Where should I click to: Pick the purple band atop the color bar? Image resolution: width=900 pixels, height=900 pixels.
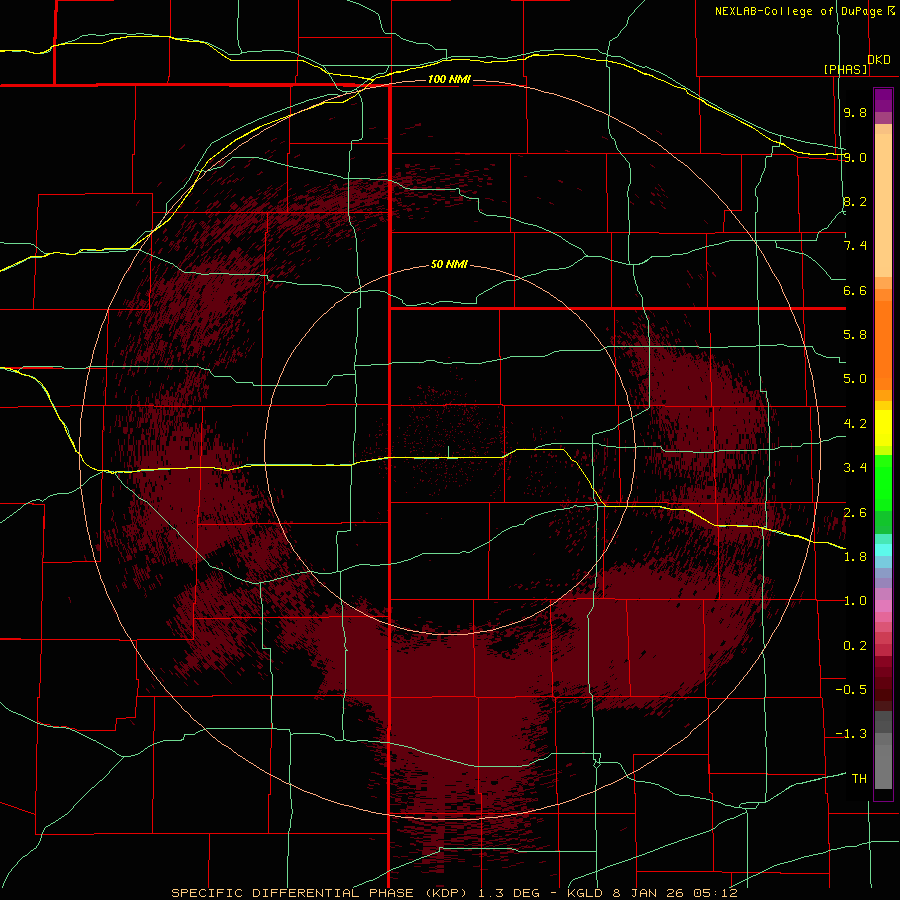point(883,100)
